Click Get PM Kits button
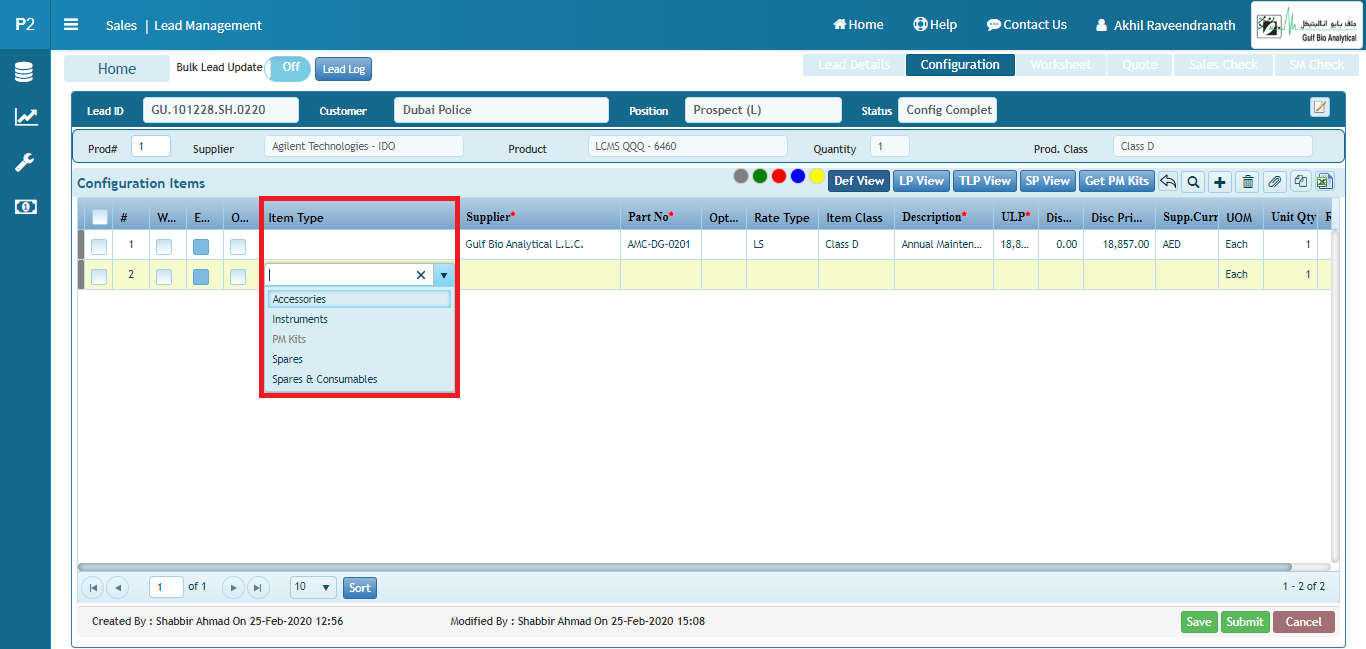This screenshot has width=1366, height=649. pyautogui.click(x=1116, y=181)
